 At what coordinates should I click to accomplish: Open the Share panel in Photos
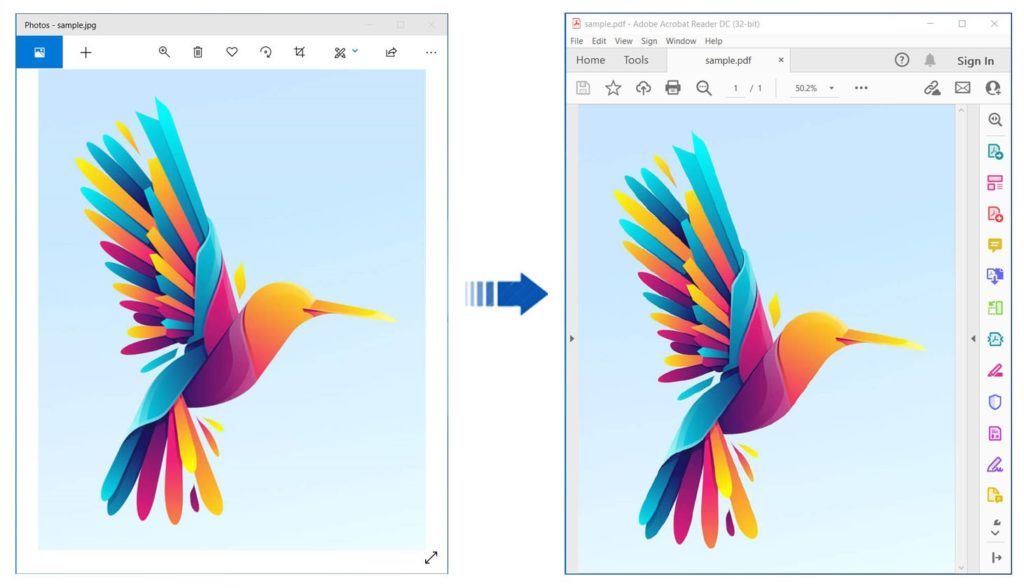[x=391, y=52]
